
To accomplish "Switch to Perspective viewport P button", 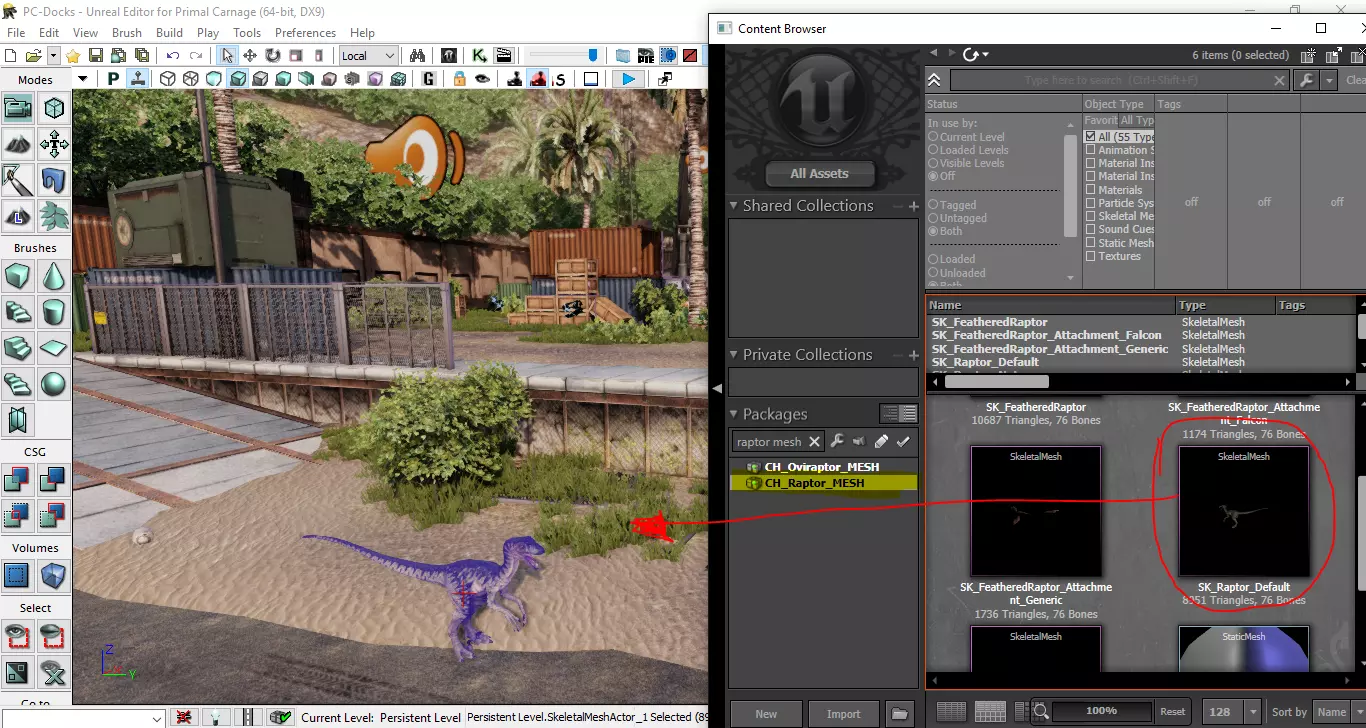I will pyautogui.click(x=113, y=79).
